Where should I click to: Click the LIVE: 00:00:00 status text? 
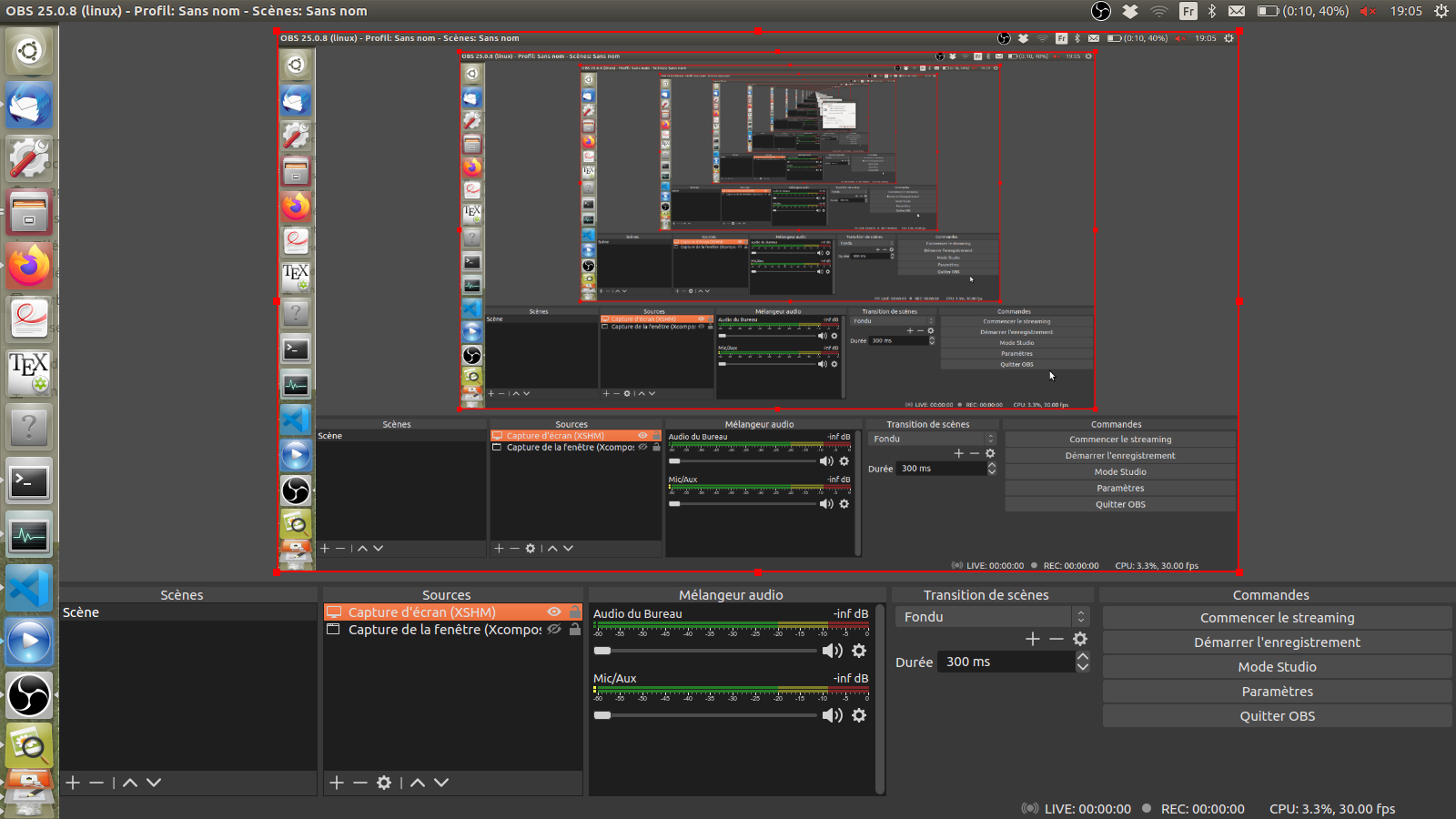tap(1087, 809)
